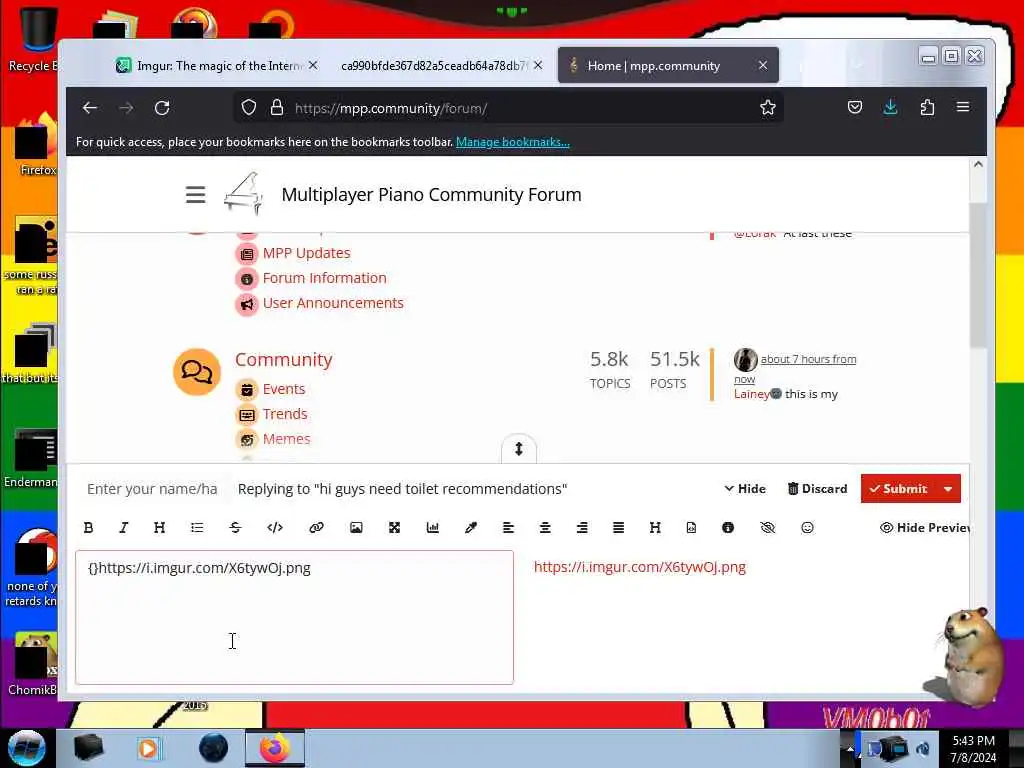Open the forum hamburger menu
The image size is (1024, 768).
[195, 195]
